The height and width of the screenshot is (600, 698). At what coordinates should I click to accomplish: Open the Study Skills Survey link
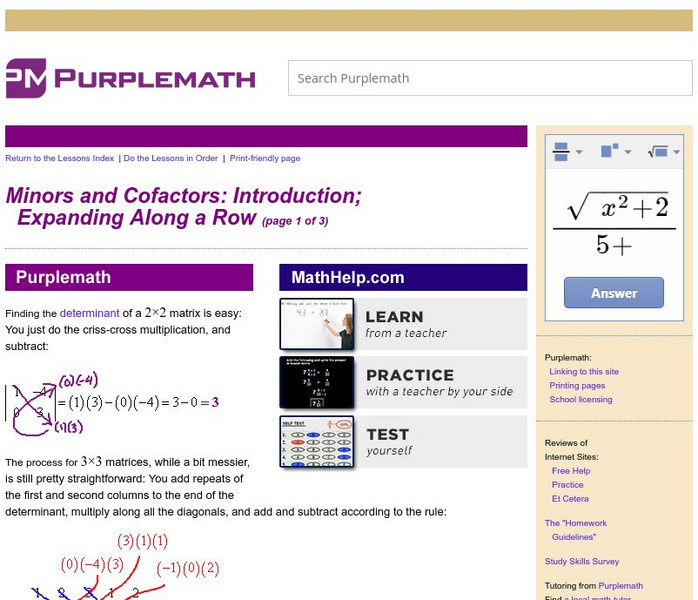pos(582,562)
